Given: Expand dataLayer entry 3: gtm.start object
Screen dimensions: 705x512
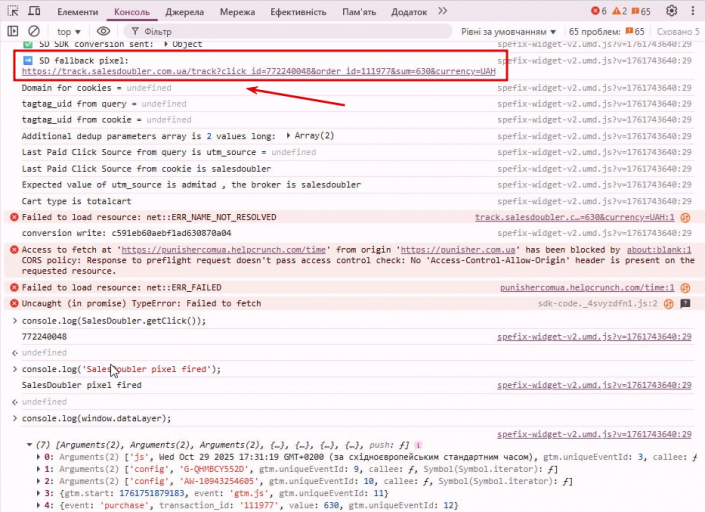Looking at the screenshot, I should [38, 494].
